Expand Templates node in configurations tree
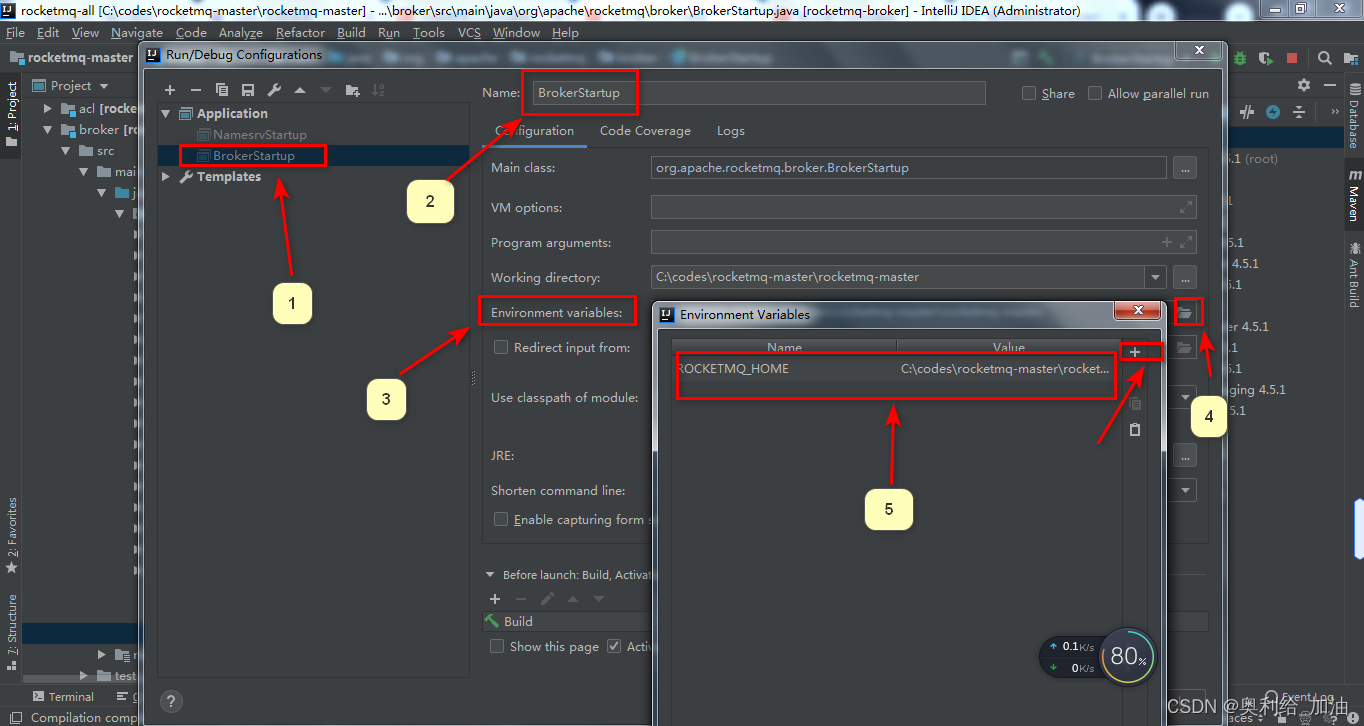The width and height of the screenshot is (1364, 726). [x=166, y=177]
